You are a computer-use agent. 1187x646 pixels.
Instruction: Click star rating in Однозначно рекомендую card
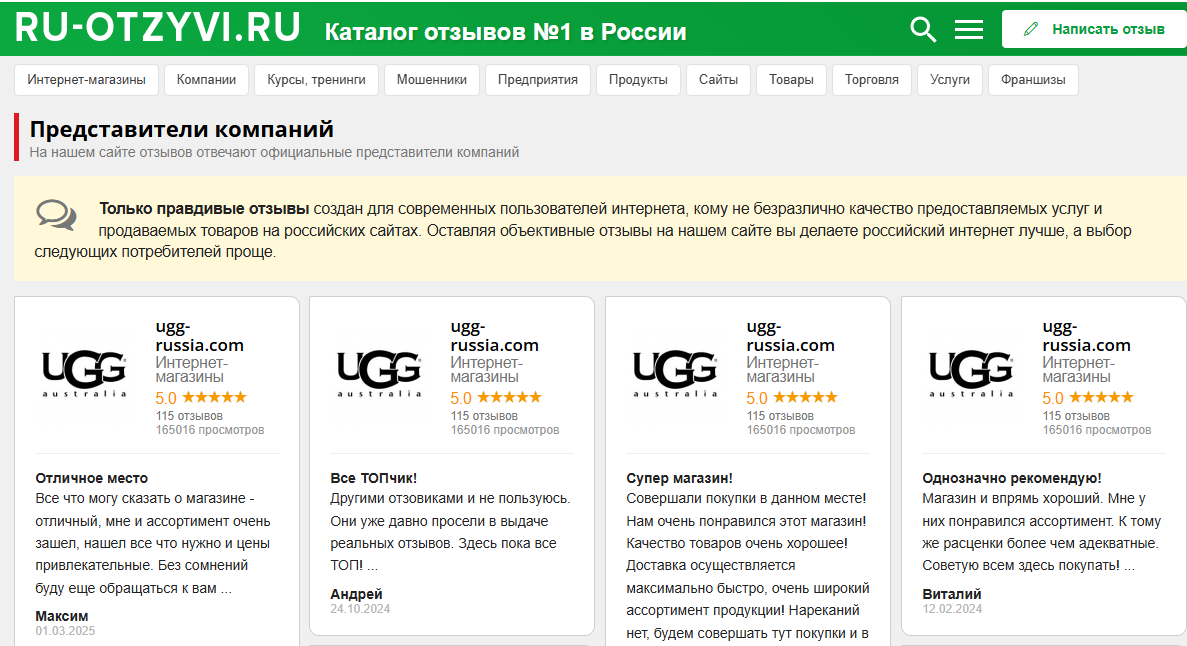coord(1101,398)
